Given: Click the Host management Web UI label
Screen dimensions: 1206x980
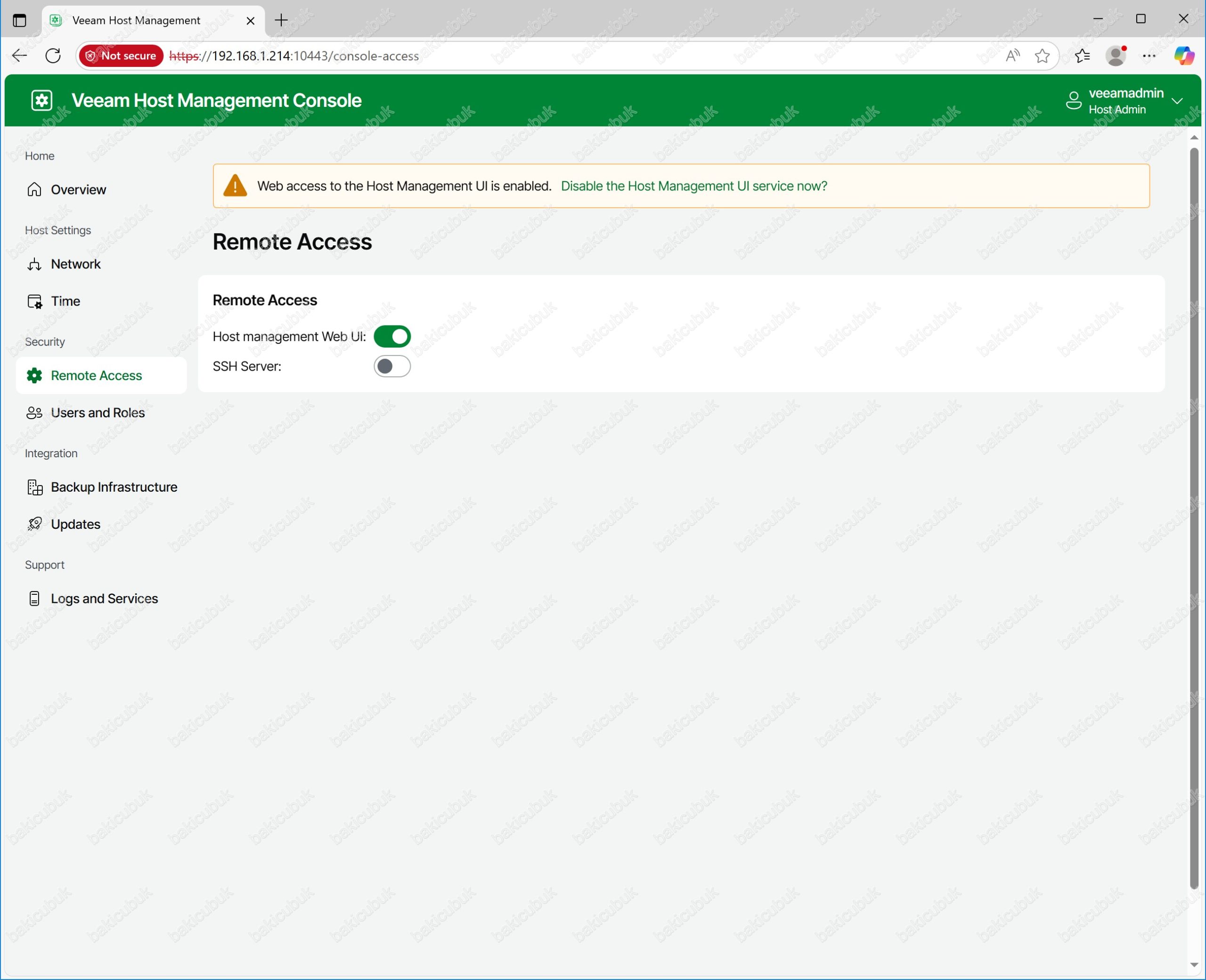Looking at the screenshot, I should coord(289,336).
